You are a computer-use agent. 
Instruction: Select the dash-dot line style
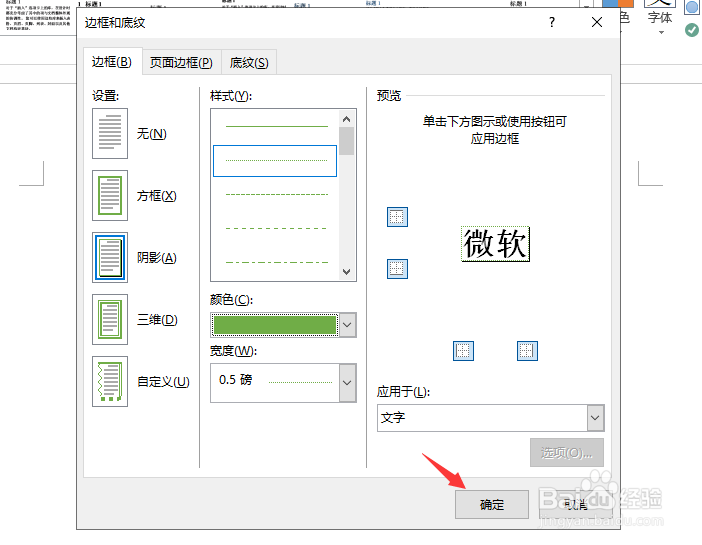coord(277,262)
